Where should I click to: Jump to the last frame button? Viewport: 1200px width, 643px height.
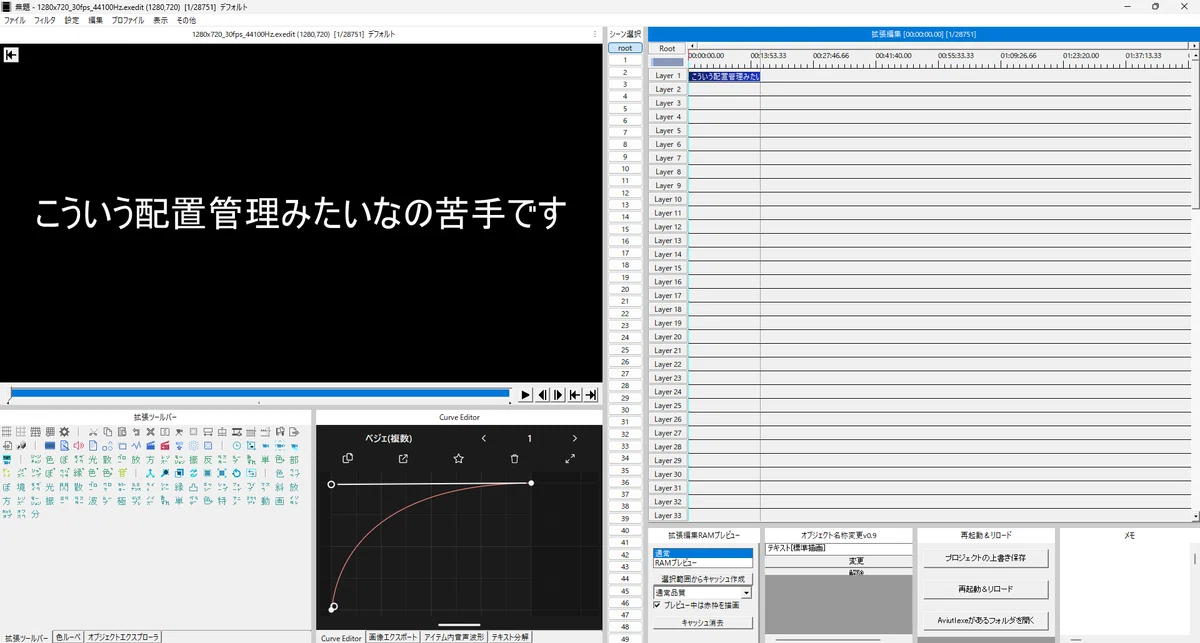tap(591, 395)
